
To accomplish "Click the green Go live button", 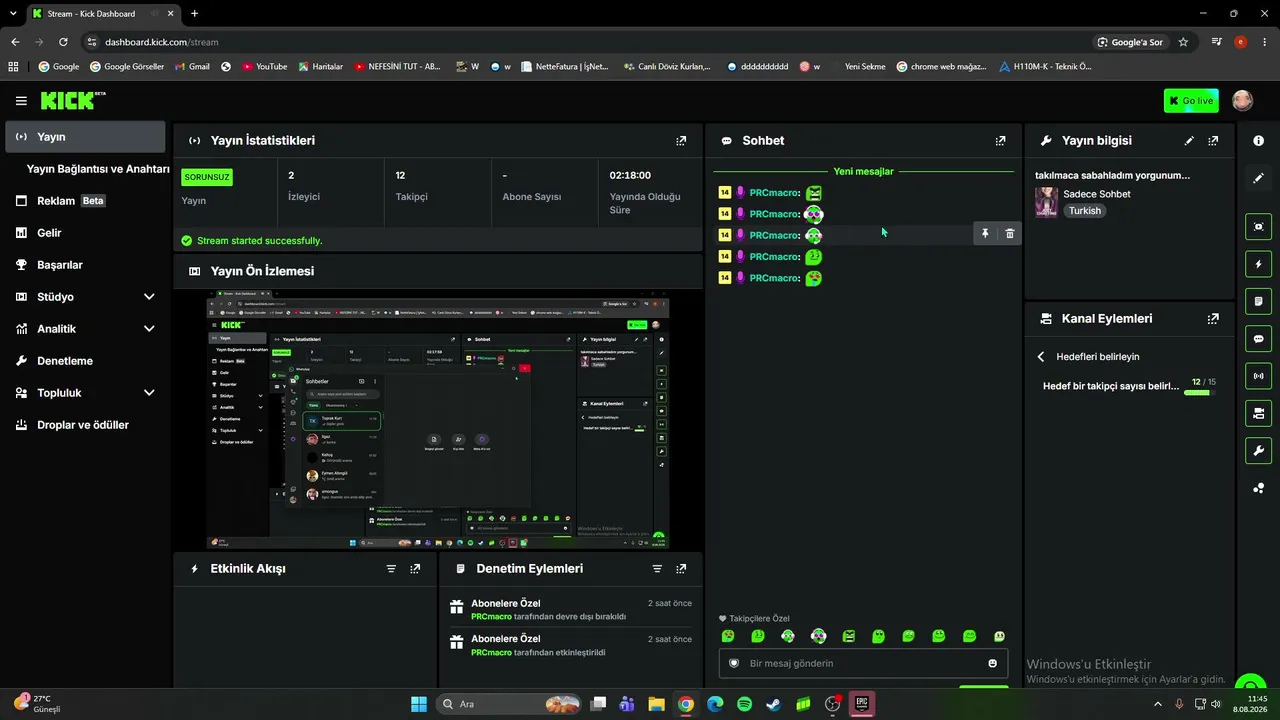I will coord(1191,100).
